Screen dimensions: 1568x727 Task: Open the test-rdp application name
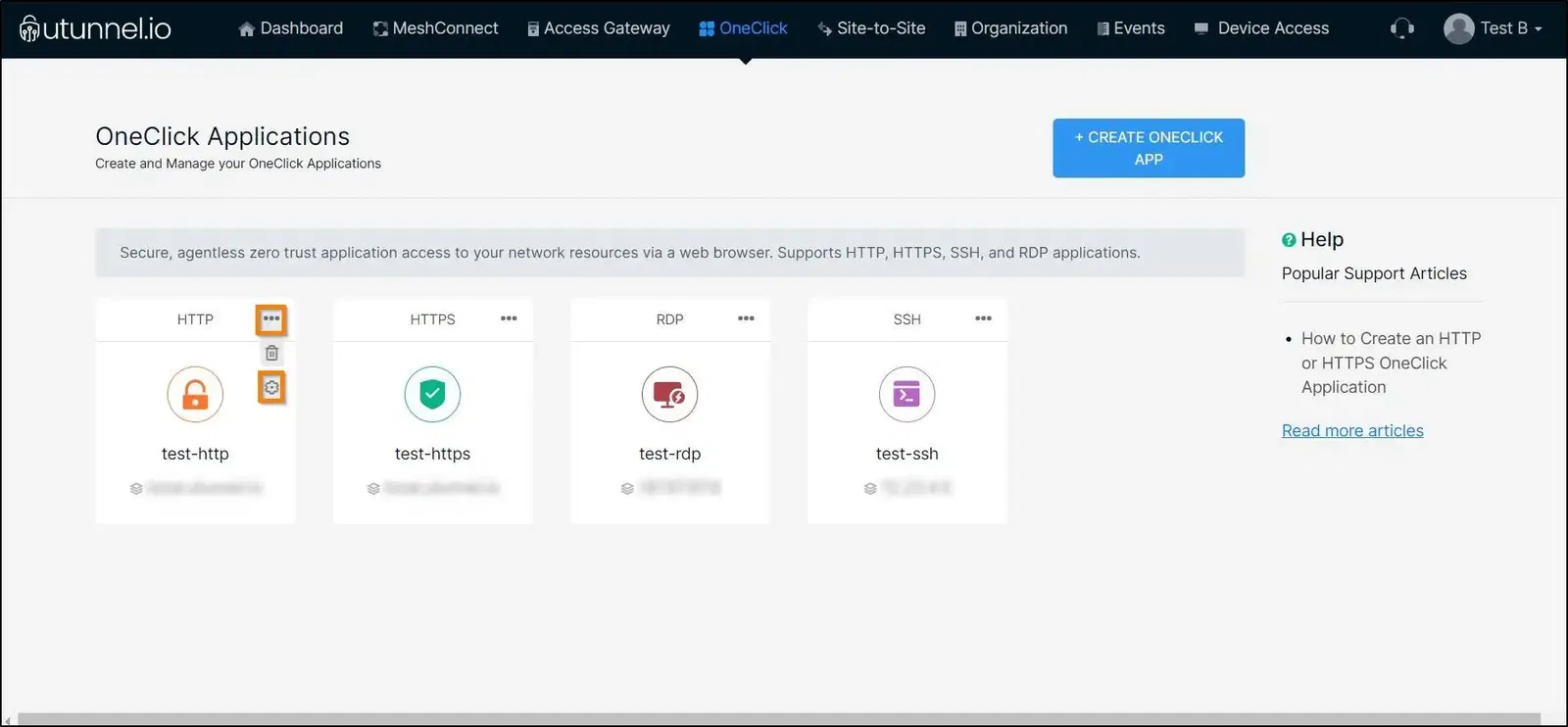click(669, 454)
